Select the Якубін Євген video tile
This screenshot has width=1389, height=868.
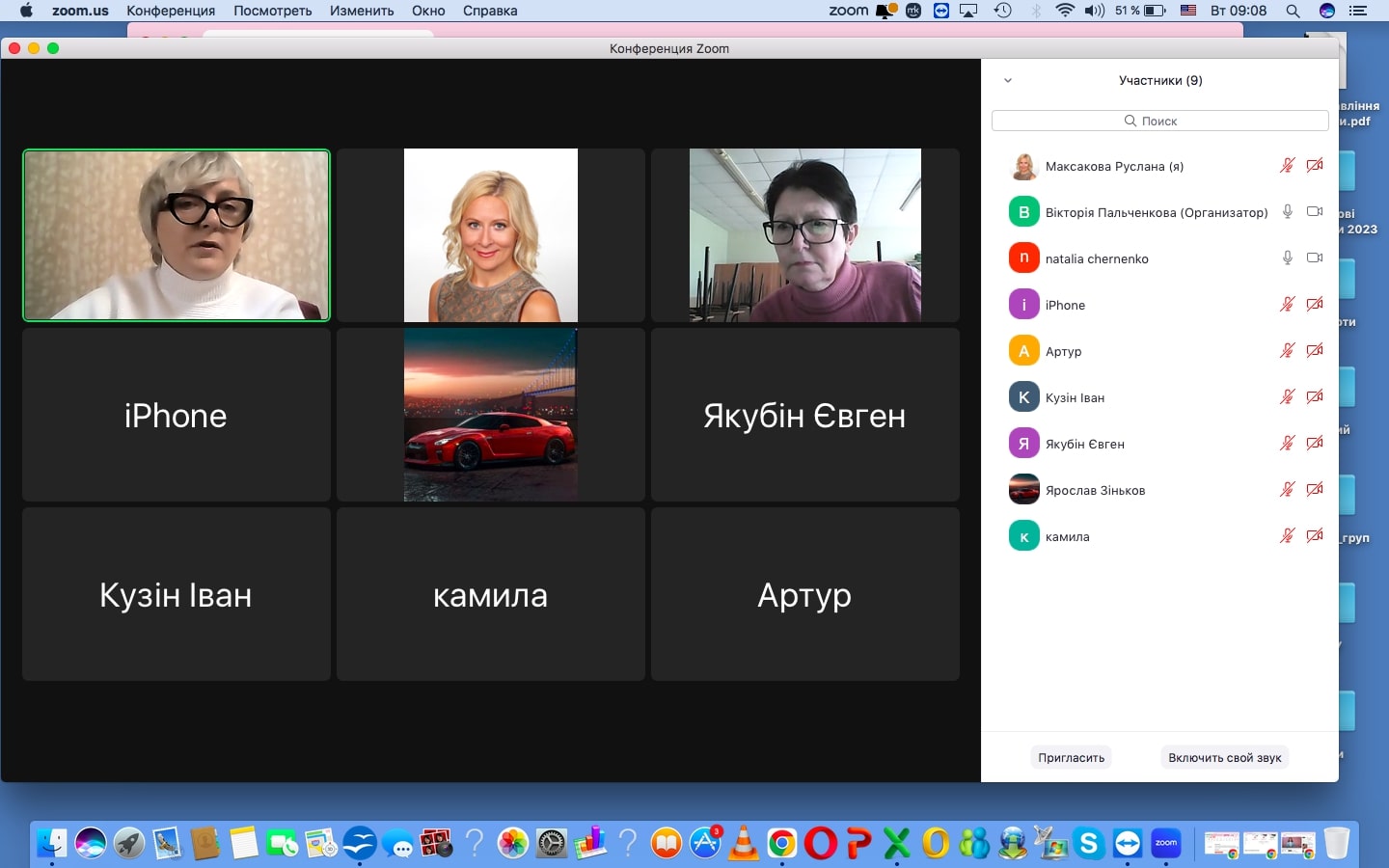tap(804, 415)
